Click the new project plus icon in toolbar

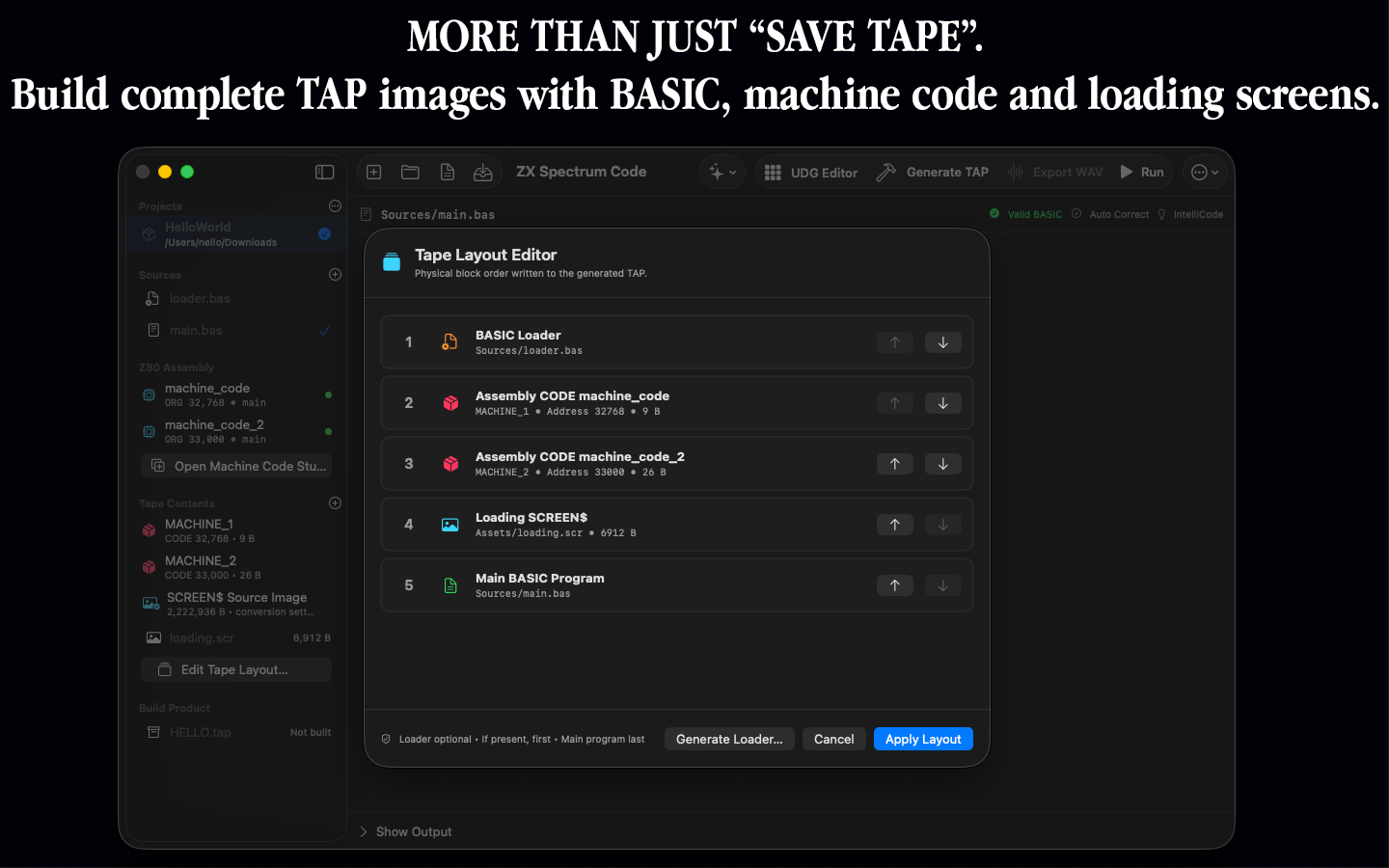[x=374, y=172]
